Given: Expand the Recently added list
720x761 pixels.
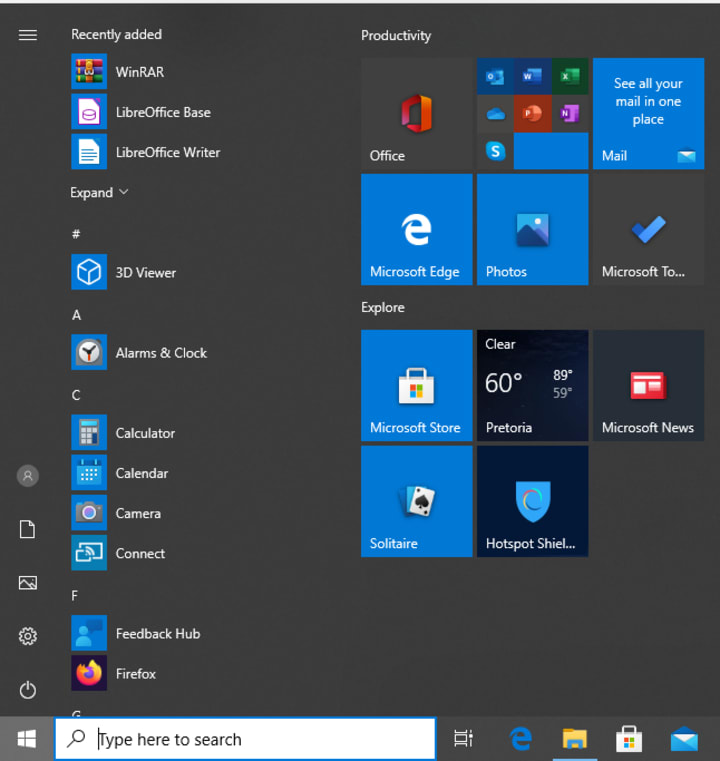Looking at the screenshot, I should pos(99,193).
